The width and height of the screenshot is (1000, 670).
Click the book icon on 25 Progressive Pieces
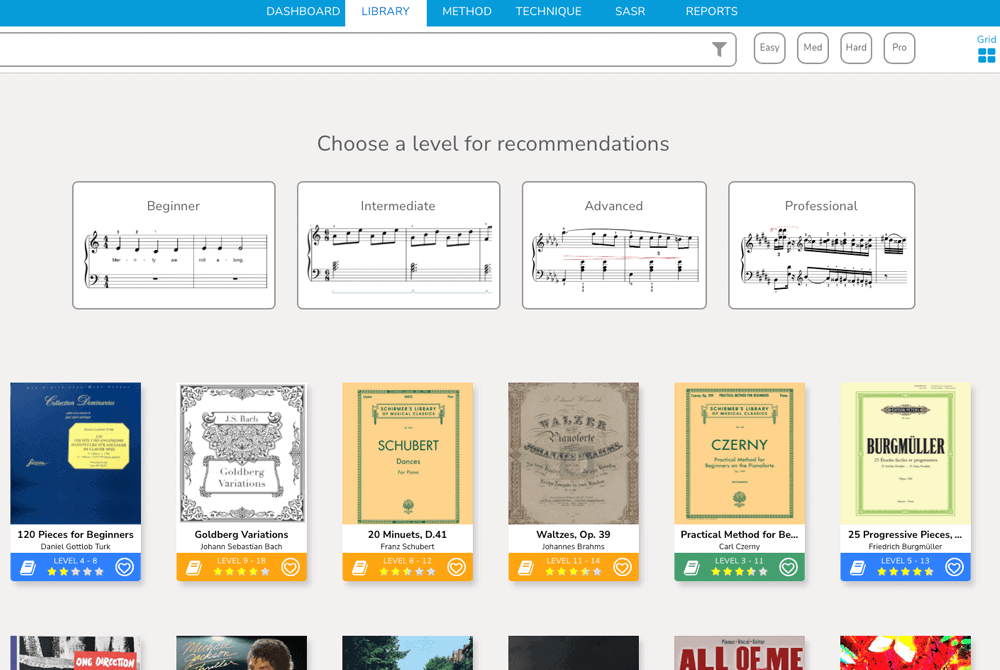[x=857, y=567]
